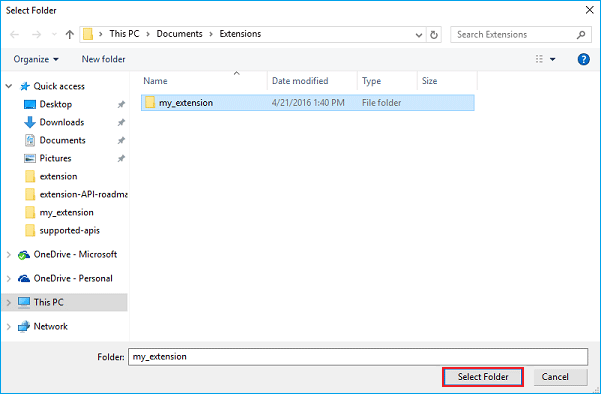Viewport: 601px width, 394px height.
Task: Open recent locations dropdown arrow
Action: coord(54,34)
